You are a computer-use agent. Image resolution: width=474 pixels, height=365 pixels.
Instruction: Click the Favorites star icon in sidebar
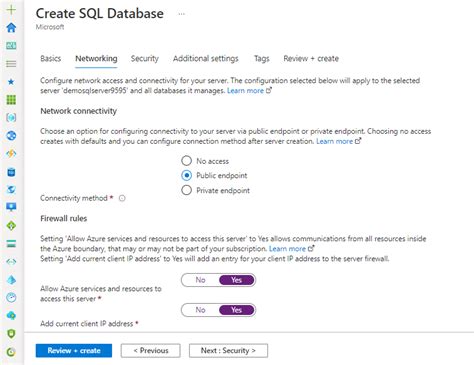[x=11, y=82]
